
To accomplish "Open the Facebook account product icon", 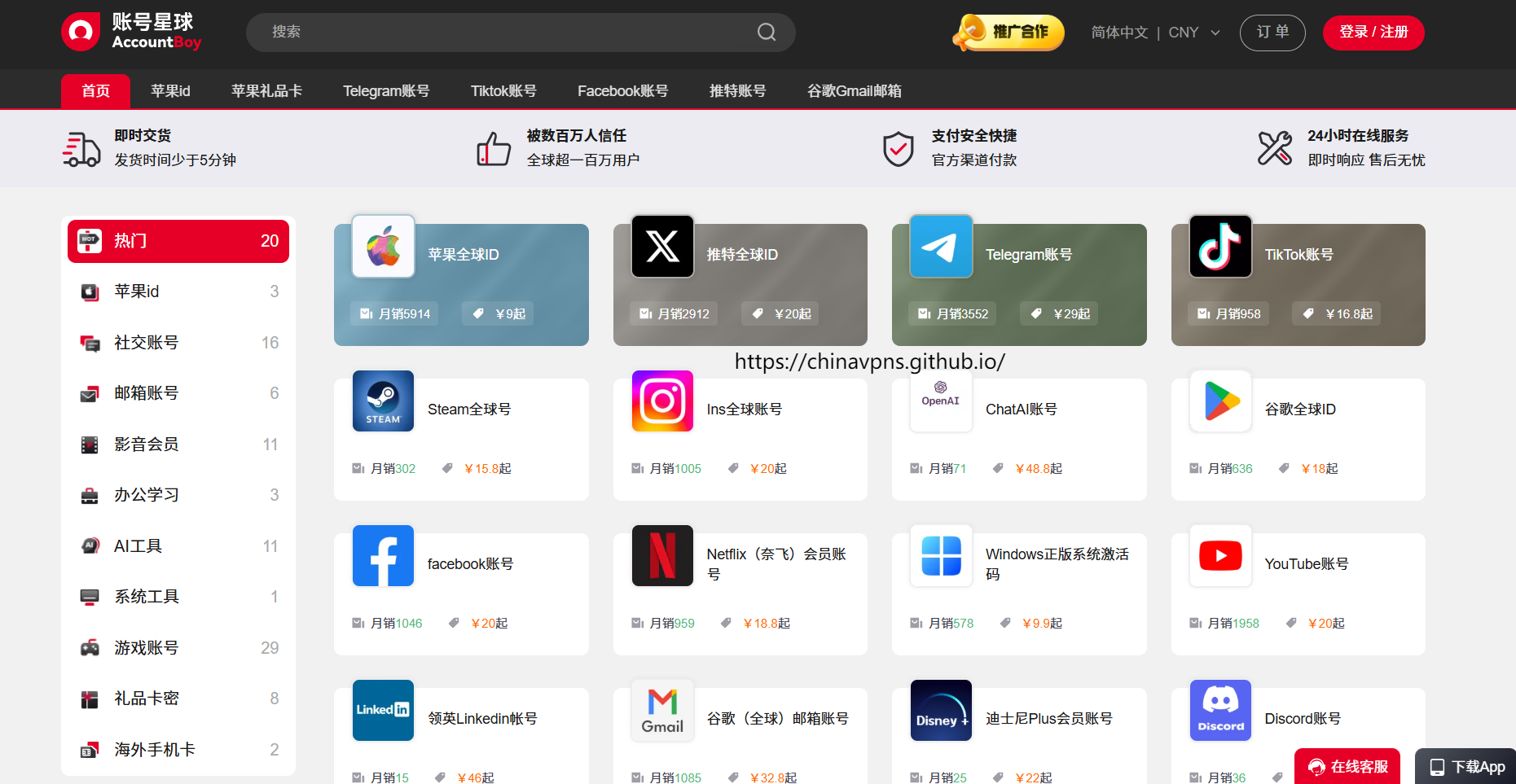I will [x=384, y=555].
